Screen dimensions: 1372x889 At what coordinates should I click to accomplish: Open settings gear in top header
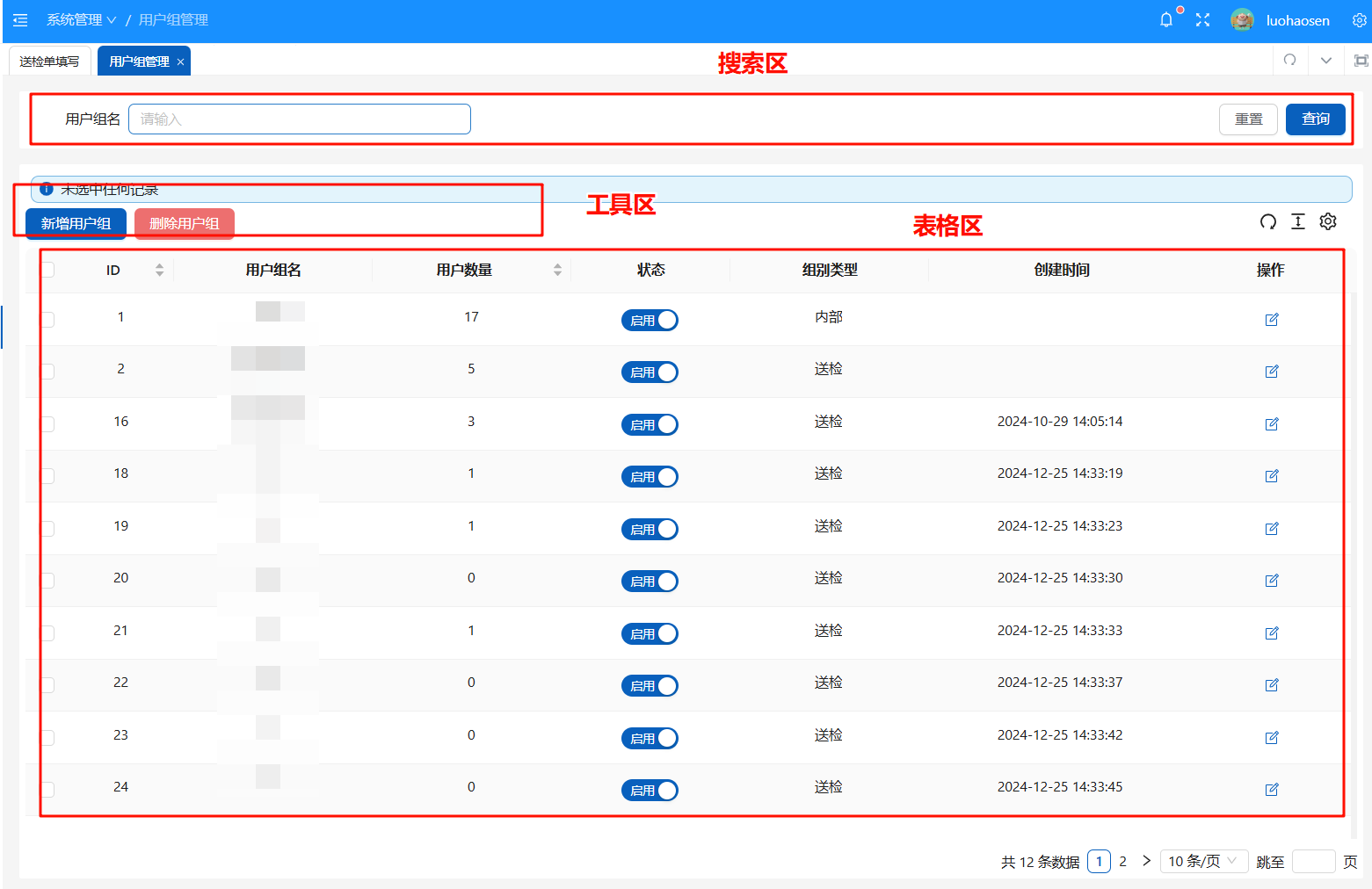tap(1359, 20)
